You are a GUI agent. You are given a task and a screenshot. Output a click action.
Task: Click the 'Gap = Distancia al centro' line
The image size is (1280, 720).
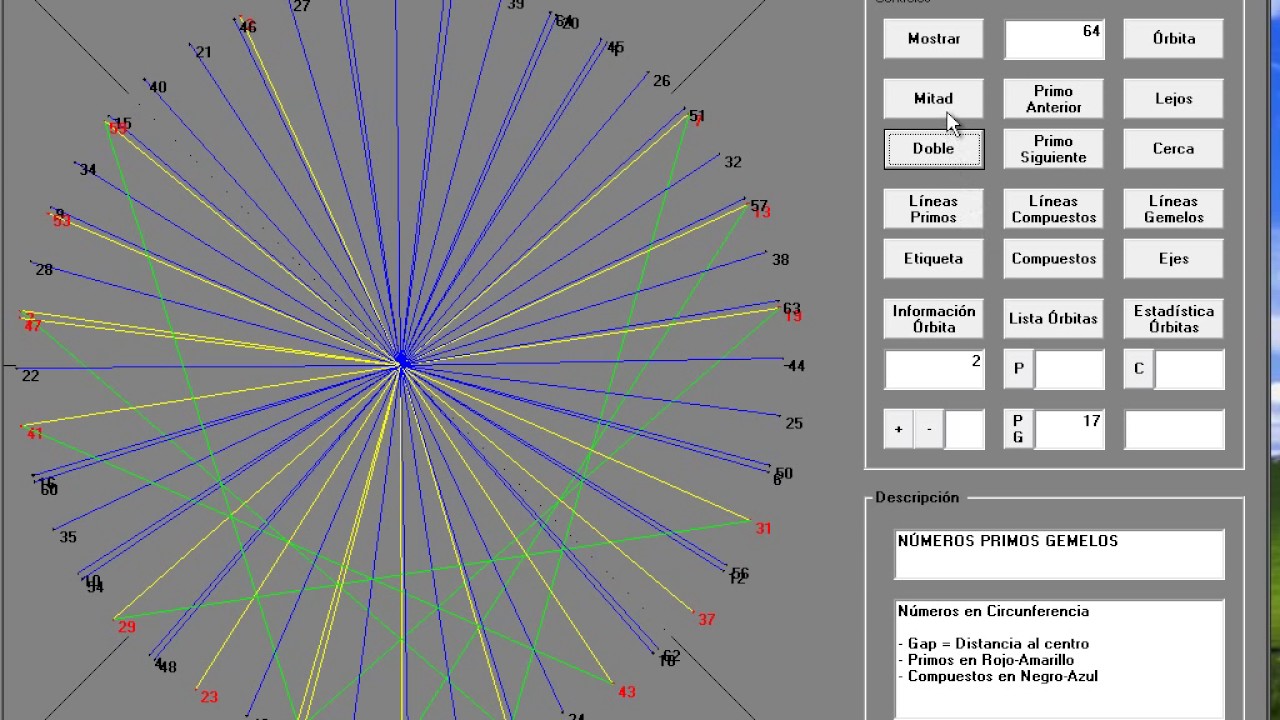(x=993, y=644)
